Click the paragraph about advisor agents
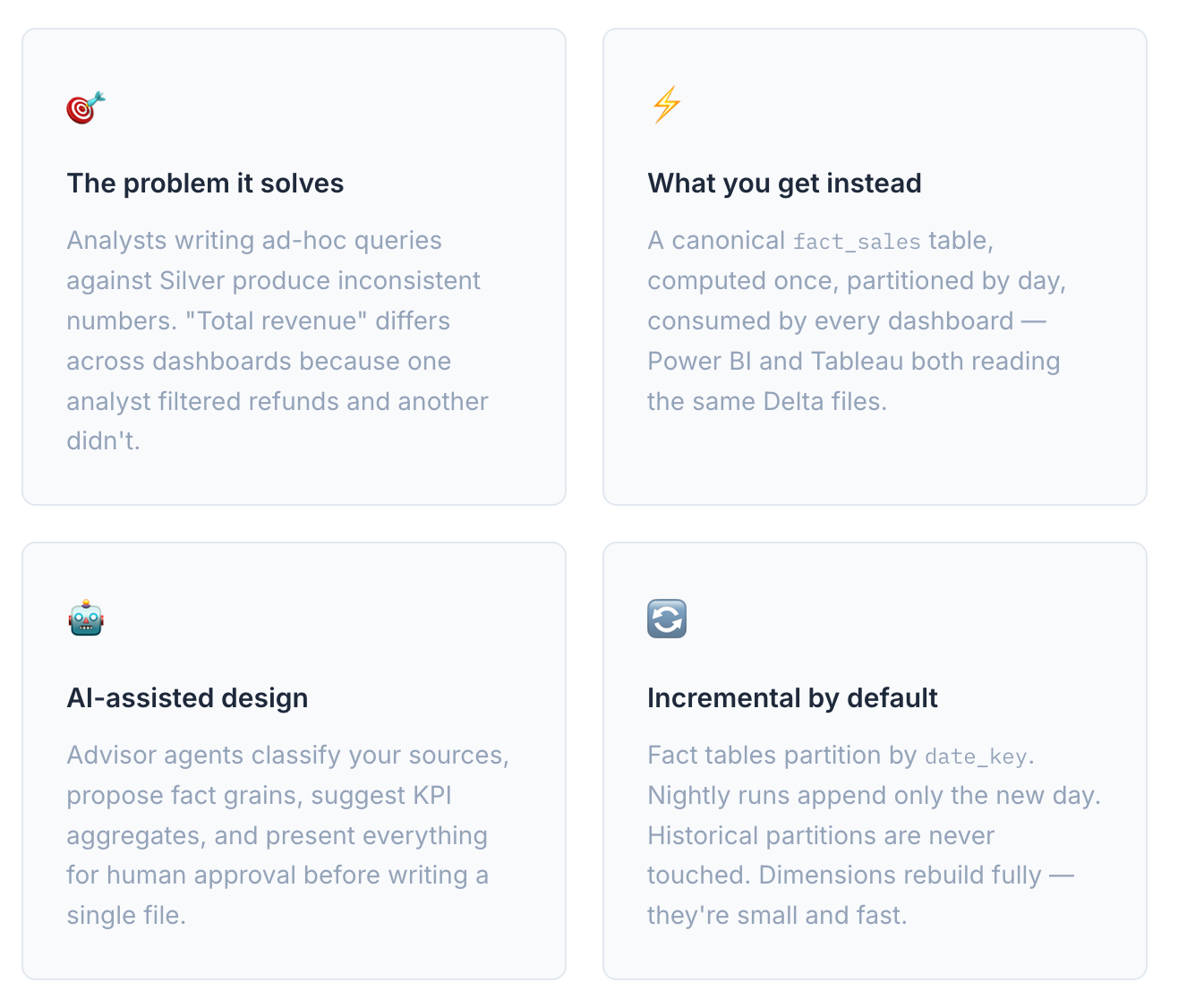 288,835
